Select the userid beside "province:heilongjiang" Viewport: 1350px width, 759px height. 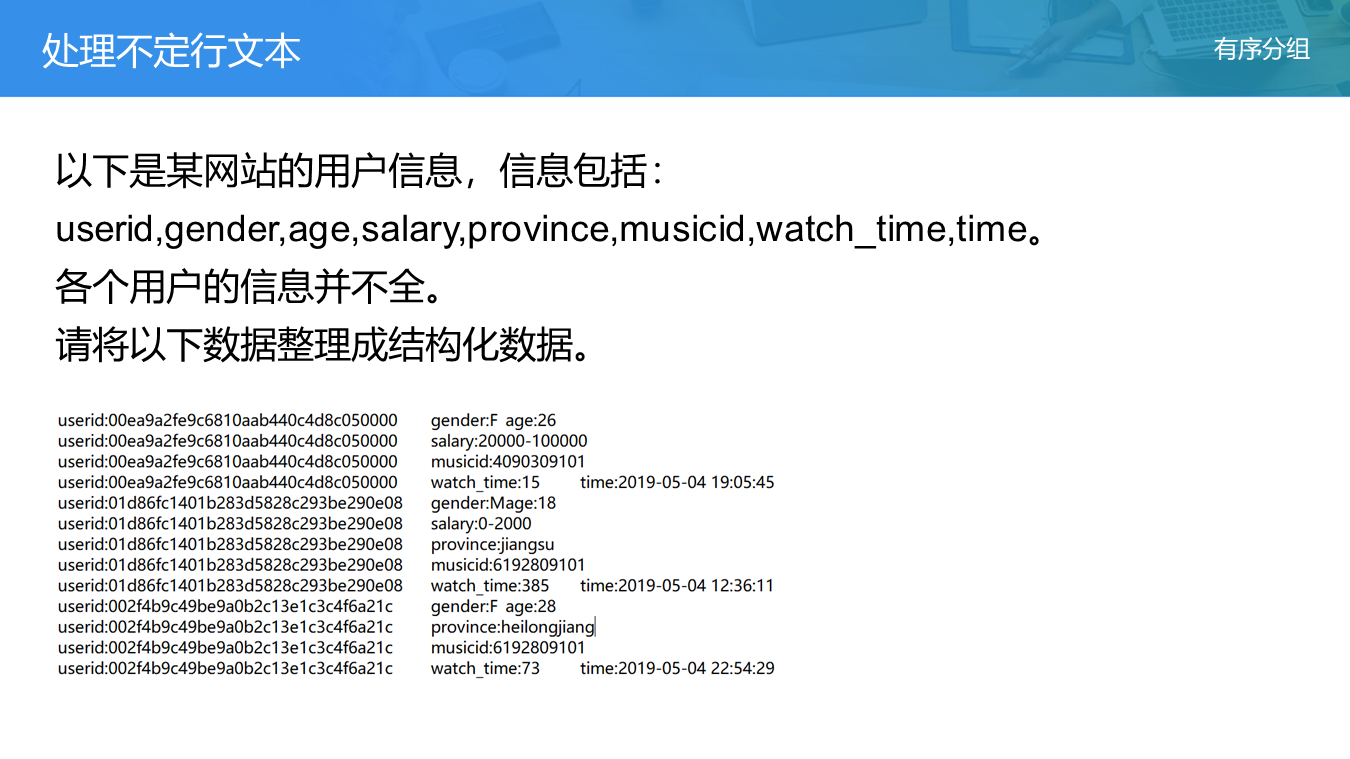225,627
